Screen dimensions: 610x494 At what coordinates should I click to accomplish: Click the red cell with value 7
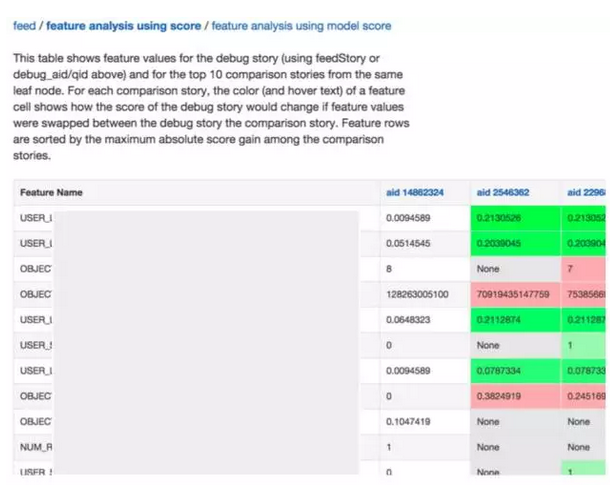click(x=583, y=269)
